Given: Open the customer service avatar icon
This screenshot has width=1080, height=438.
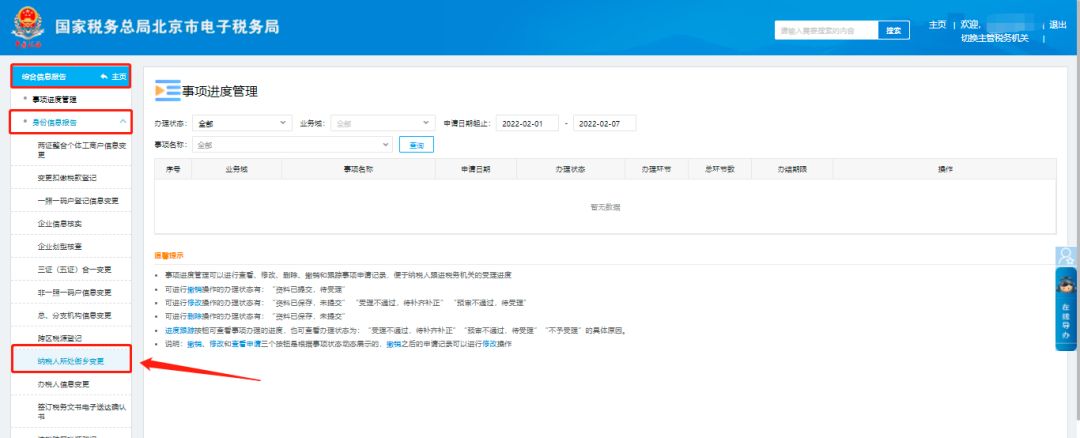Looking at the screenshot, I should (x=1066, y=256).
